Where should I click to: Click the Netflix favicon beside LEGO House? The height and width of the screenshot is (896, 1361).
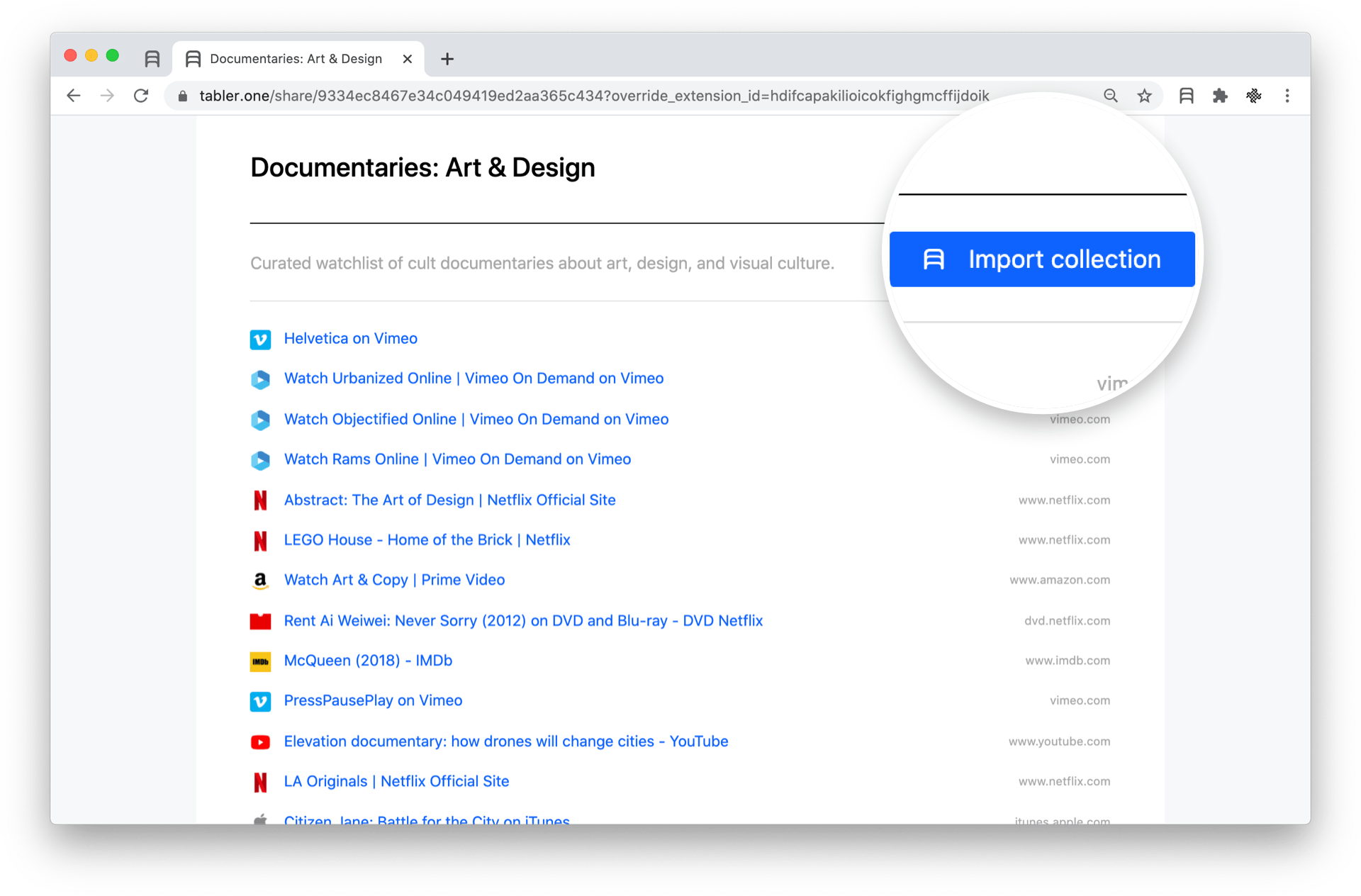pos(260,541)
